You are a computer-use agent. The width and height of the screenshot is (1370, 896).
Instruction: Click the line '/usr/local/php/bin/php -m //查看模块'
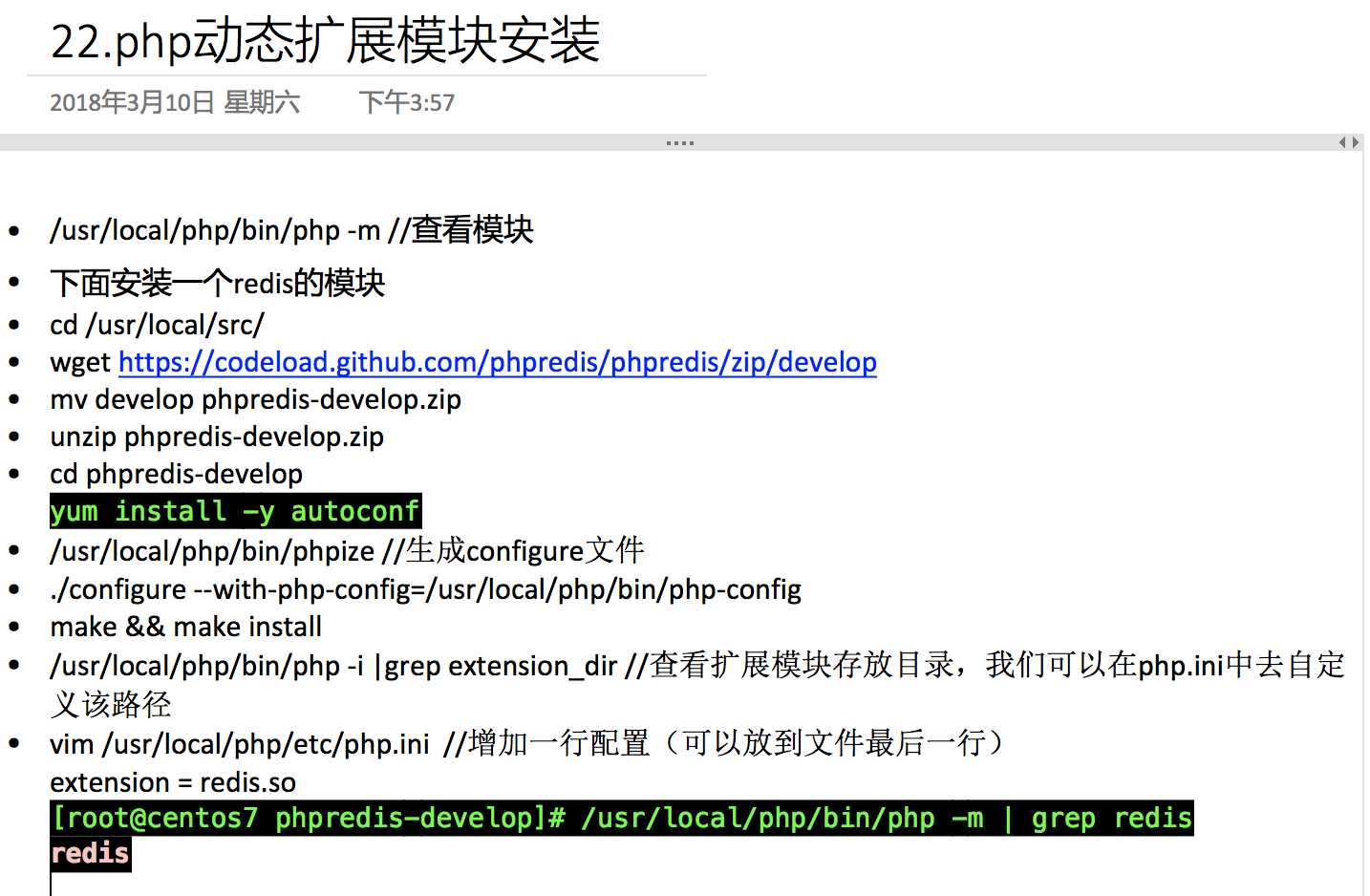pos(291,230)
